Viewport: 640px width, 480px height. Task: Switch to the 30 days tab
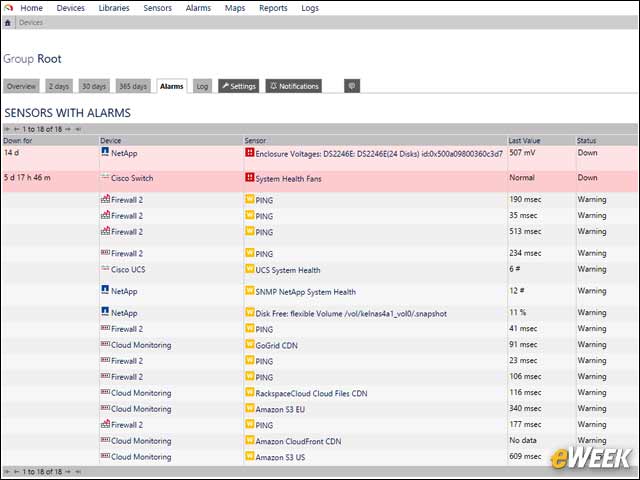click(94, 86)
